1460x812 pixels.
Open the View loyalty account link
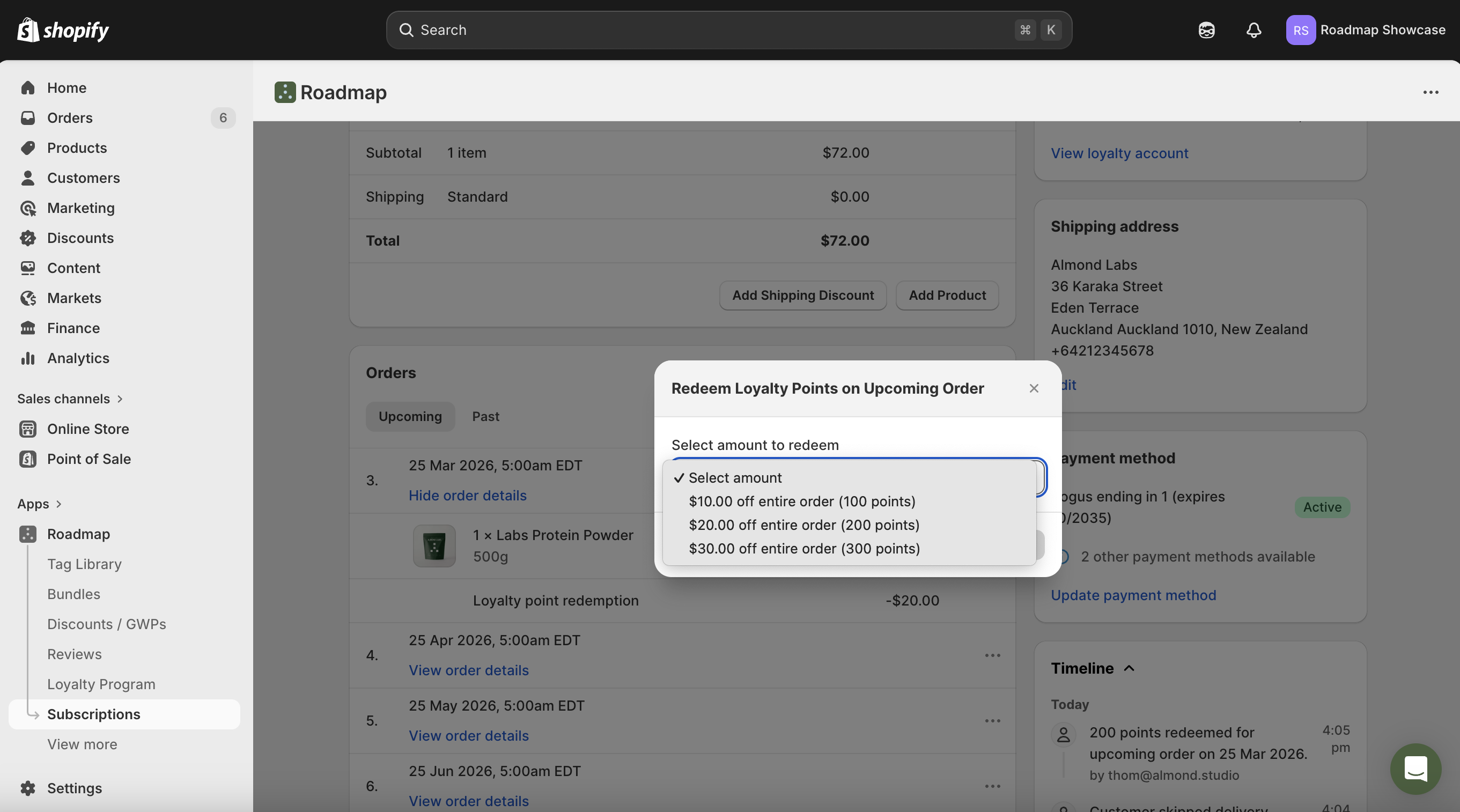pos(1119,153)
